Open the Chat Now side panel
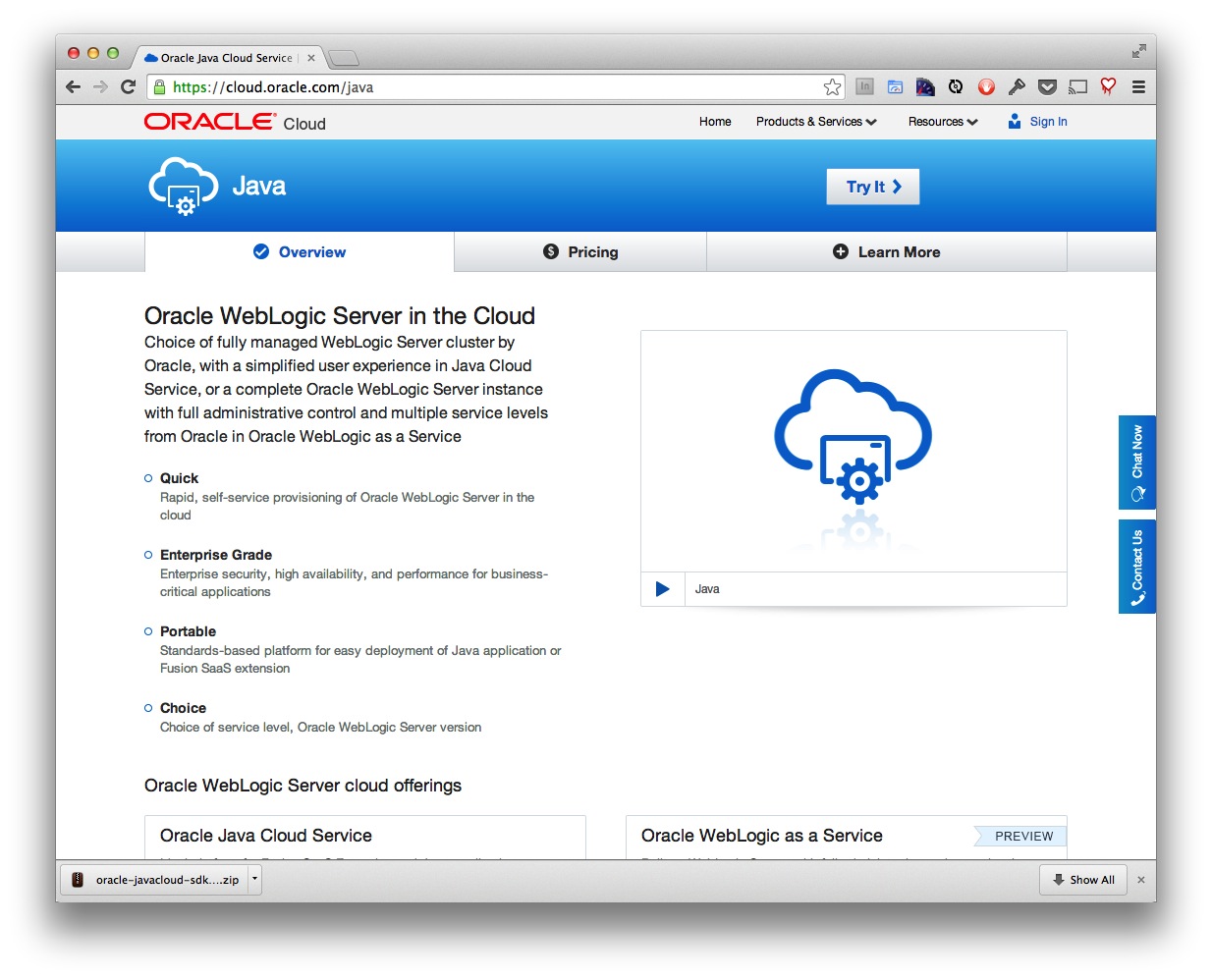The height and width of the screenshot is (980, 1212). click(1136, 463)
